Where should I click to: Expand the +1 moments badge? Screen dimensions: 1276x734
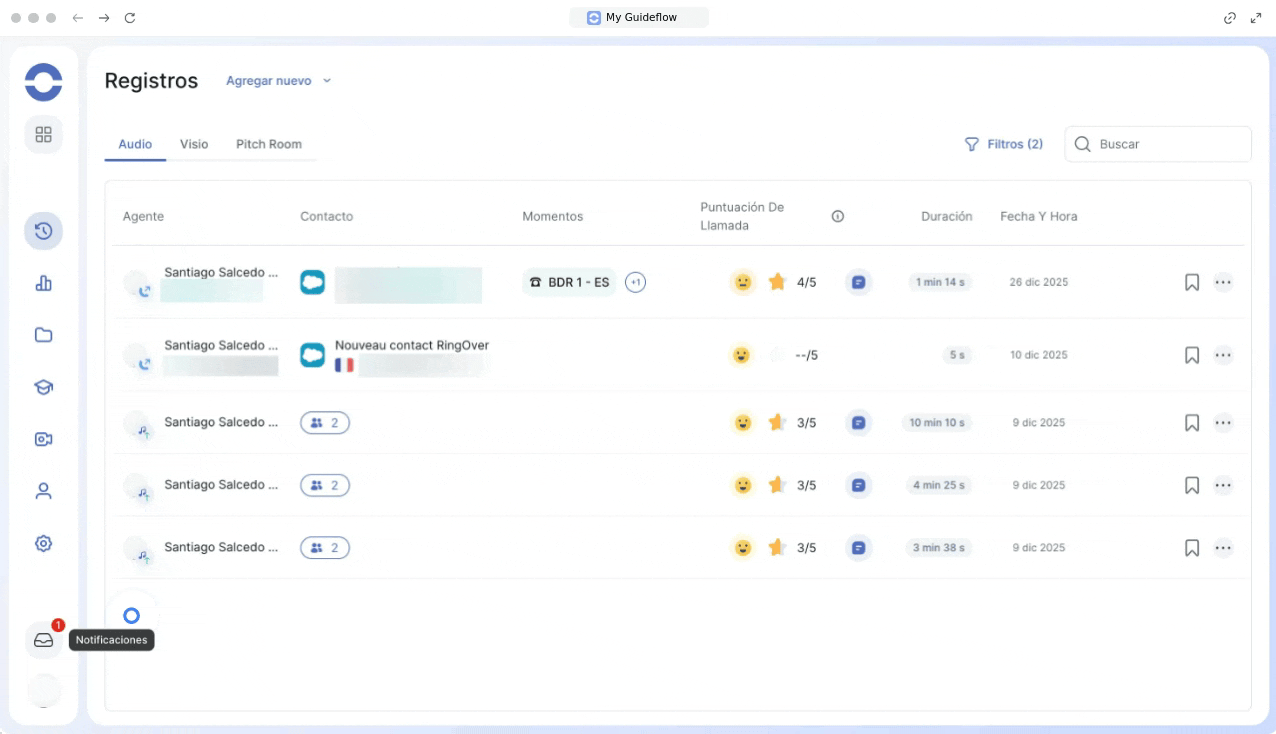click(x=635, y=282)
